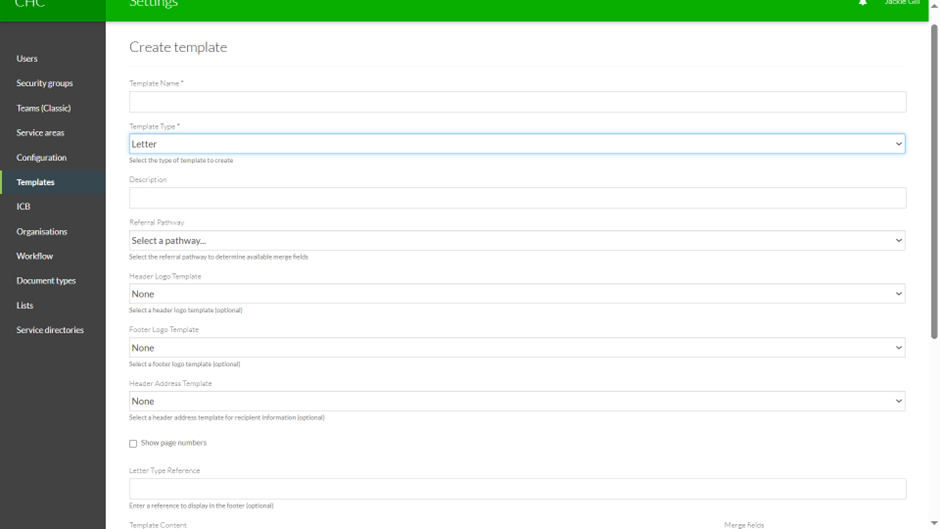Image resolution: width=940 pixels, height=529 pixels.
Task: Open the Header Logo Template dropdown
Action: (x=517, y=294)
